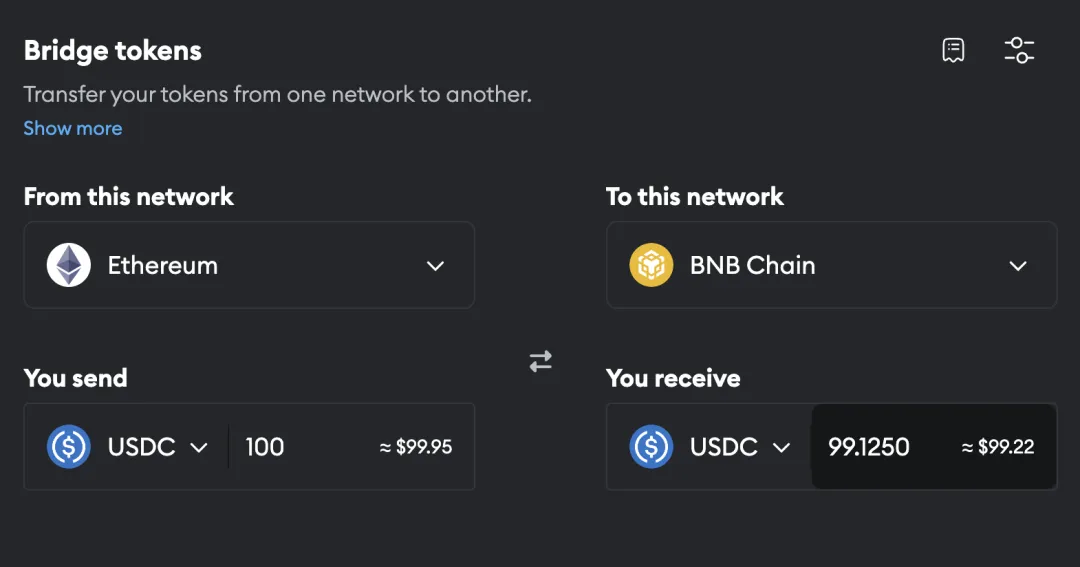Click the ≈ $99.95 send value estimate
This screenshot has width=1080, height=567.
coord(416,446)
